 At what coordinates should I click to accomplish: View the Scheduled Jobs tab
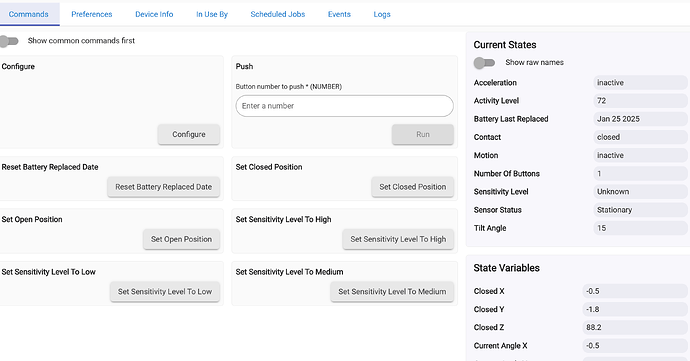click(278, 14)
